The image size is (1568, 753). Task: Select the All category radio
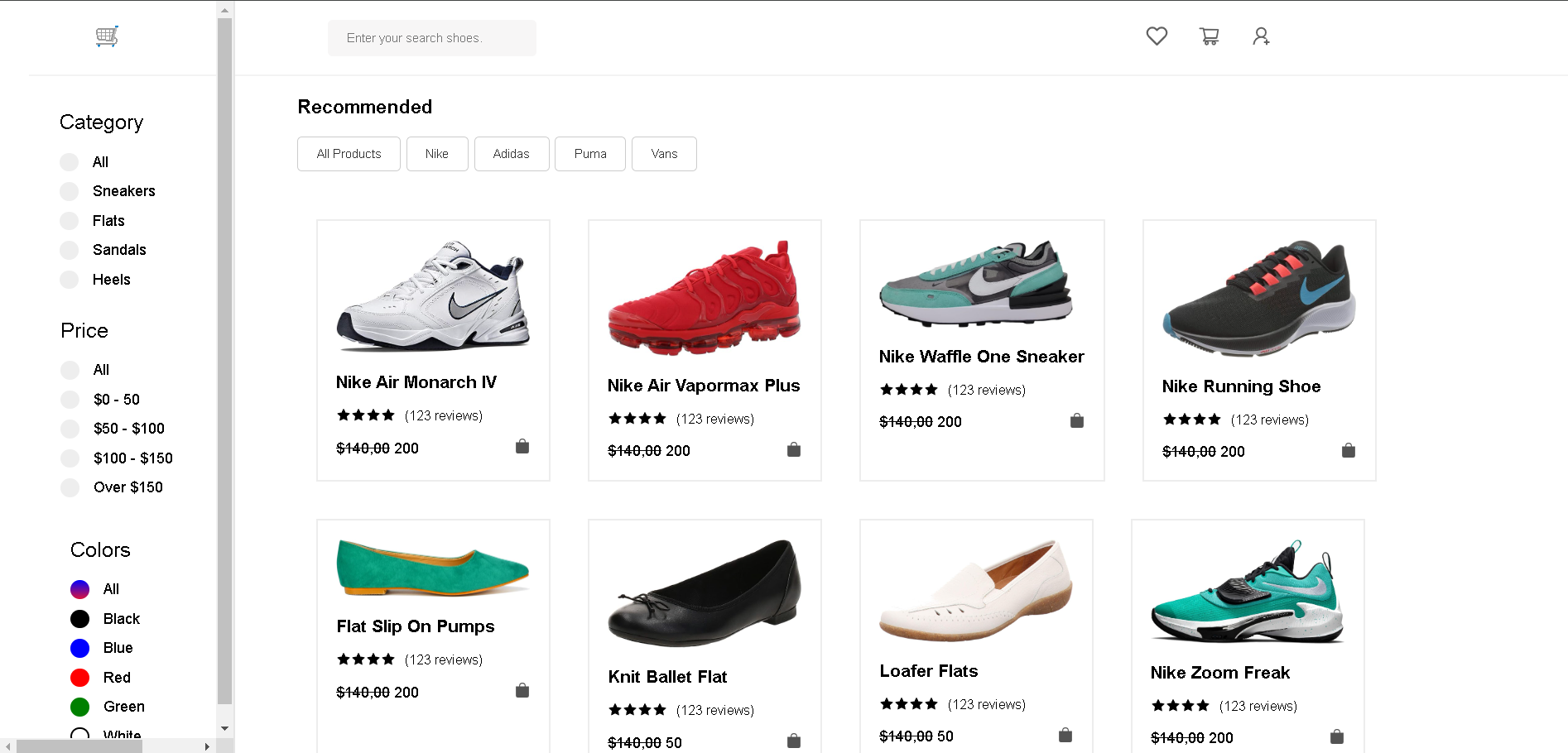point(70,162)
